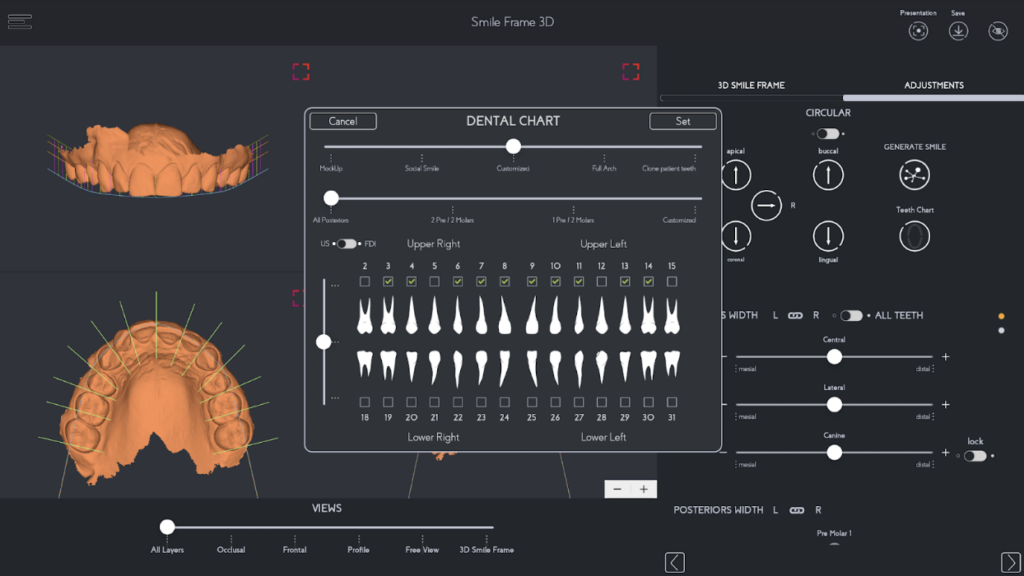Switch to the 3D Smile Frame tab
1024x576 pixels.
click(751, 86)
